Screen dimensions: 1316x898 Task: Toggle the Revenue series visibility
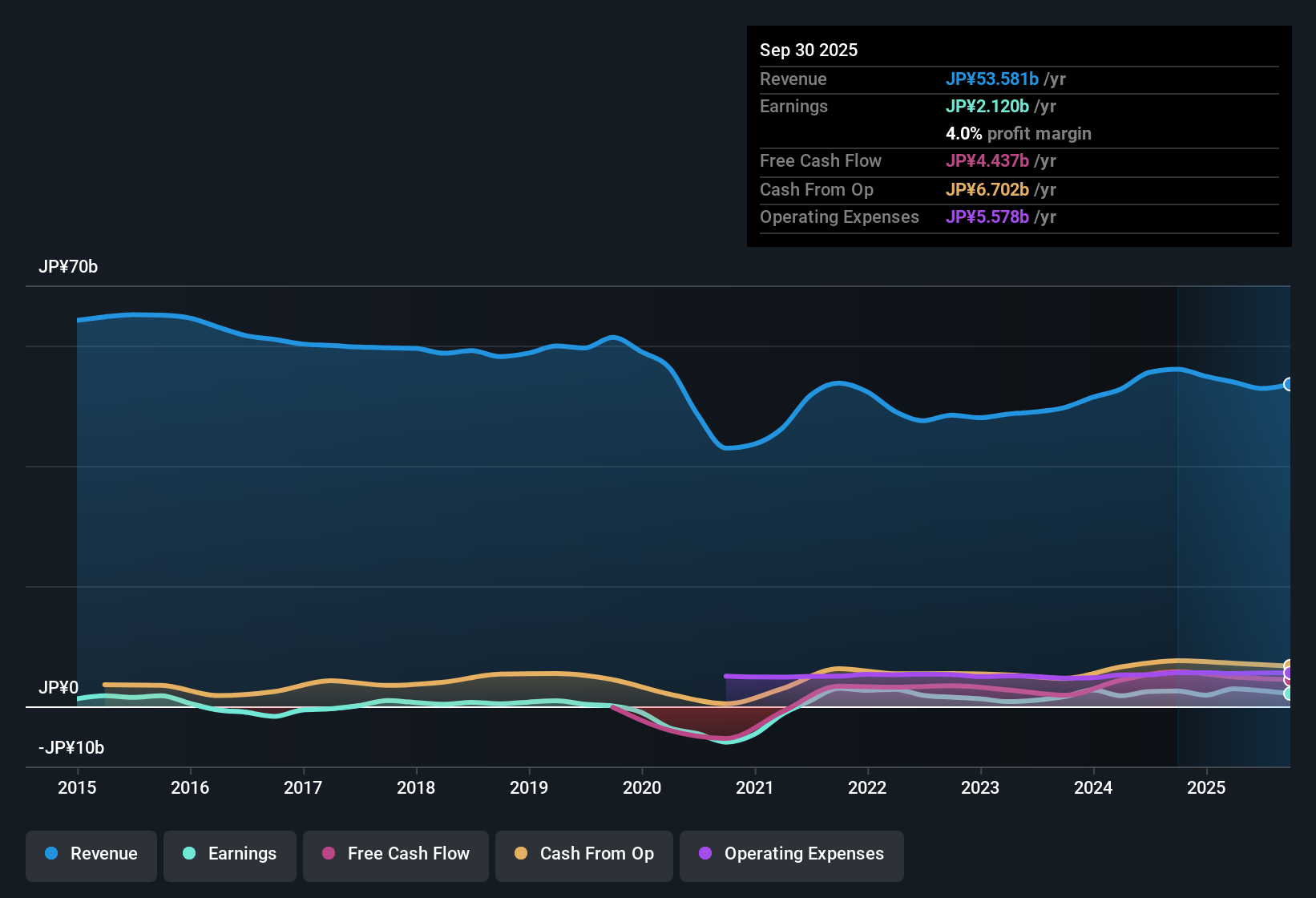coord(91,854)
